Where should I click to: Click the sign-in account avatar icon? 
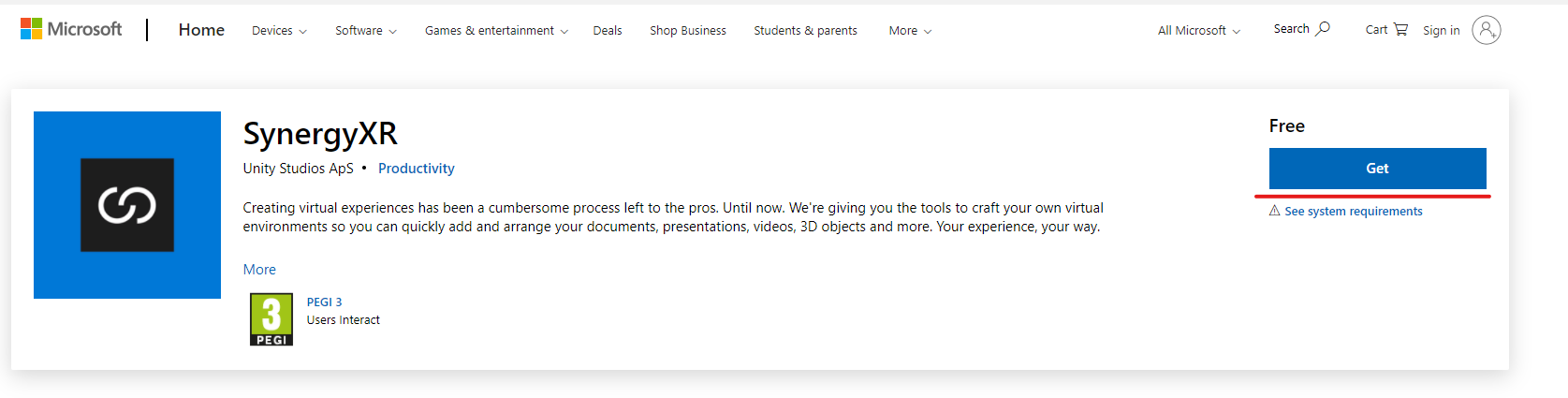point(1486,30)
